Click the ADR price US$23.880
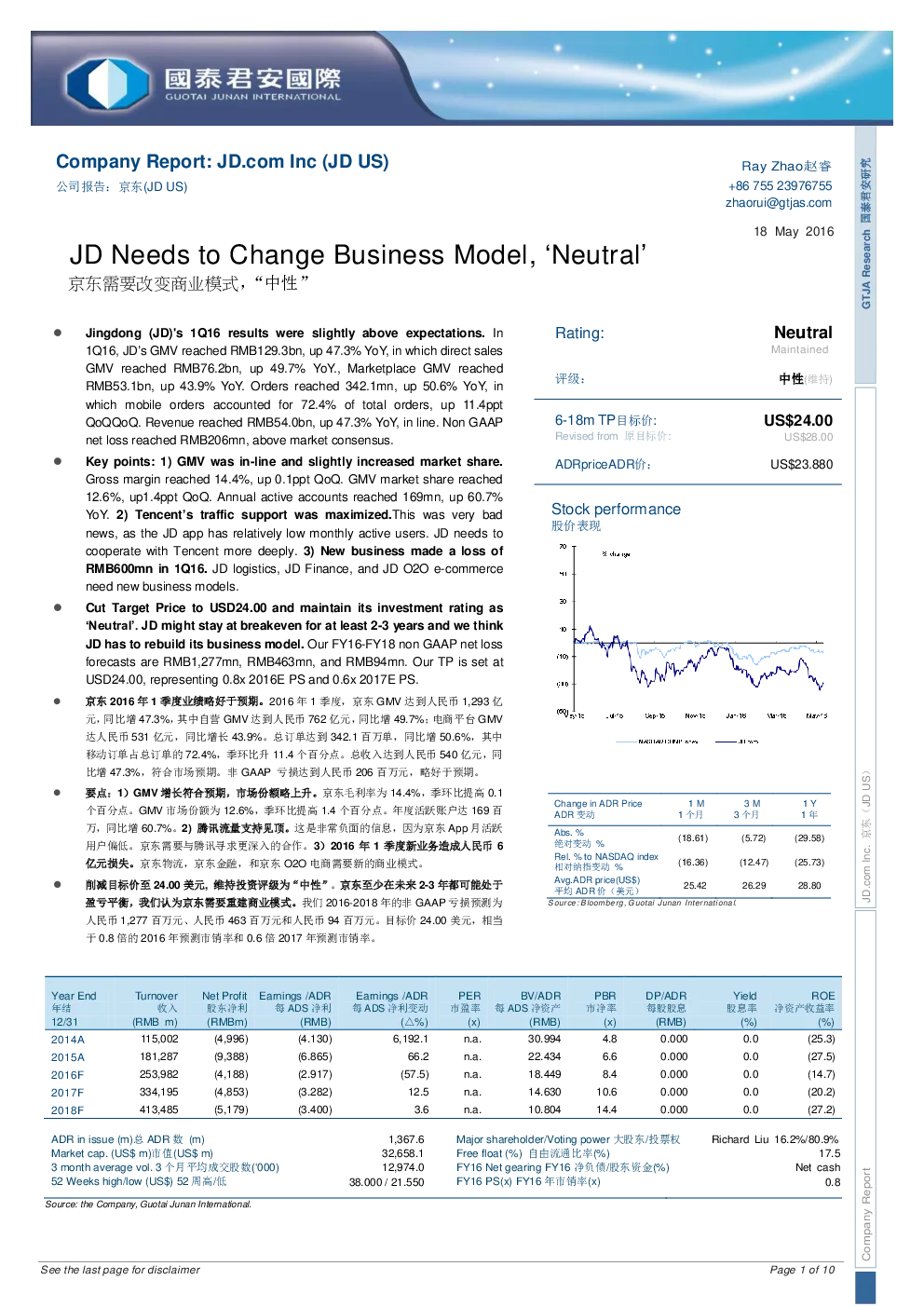 [x=802, y=464]
